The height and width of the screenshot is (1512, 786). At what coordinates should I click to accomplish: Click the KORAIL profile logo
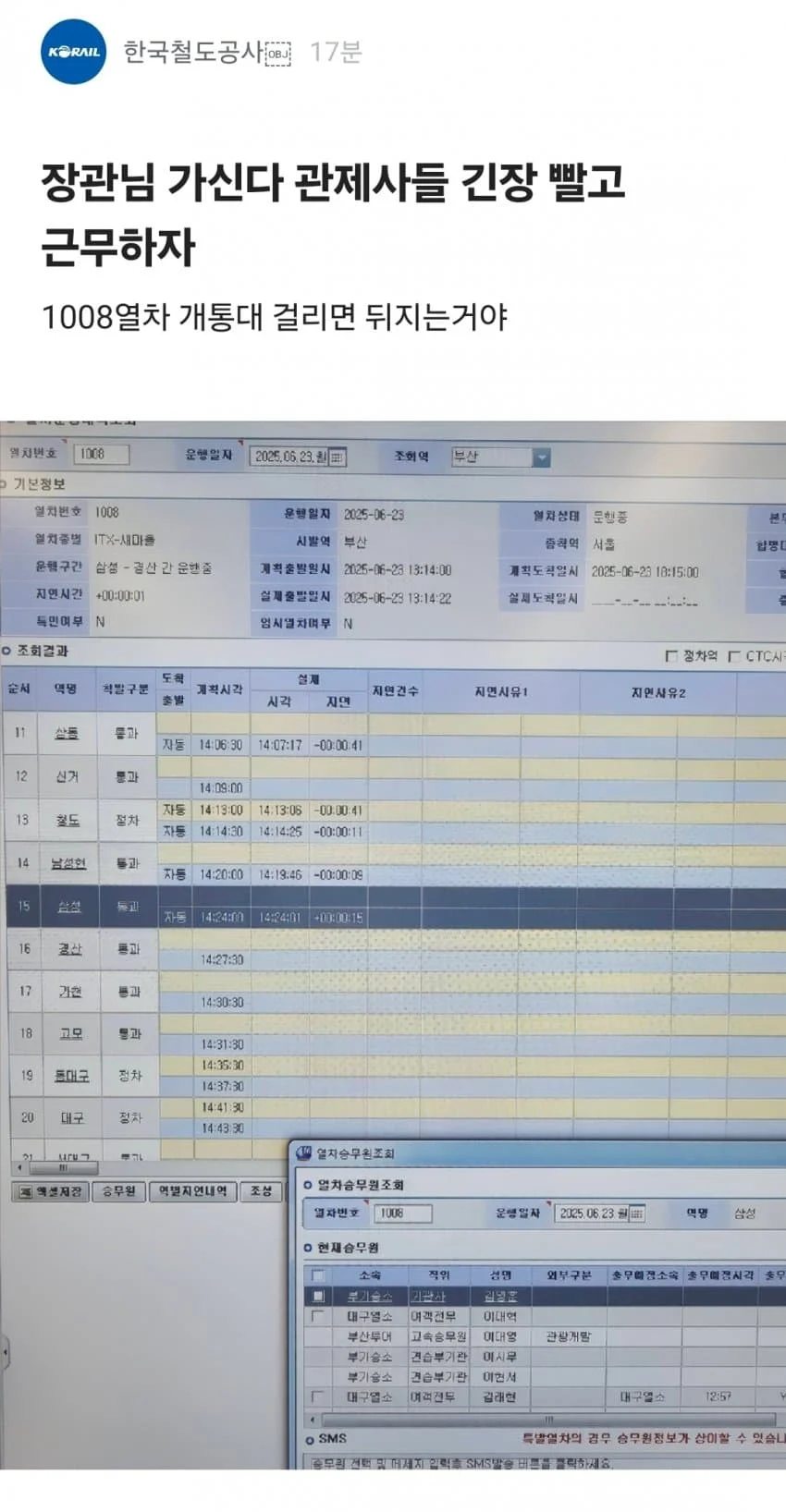(x=74, y=52)
